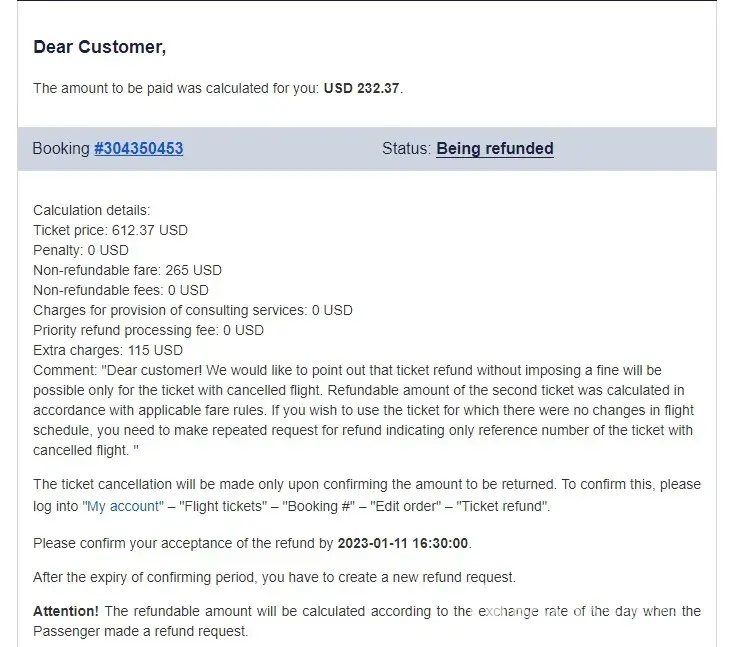Click the Non-refundable fare 265 USD line
731x647 pixels.
(x=127, y=270)
